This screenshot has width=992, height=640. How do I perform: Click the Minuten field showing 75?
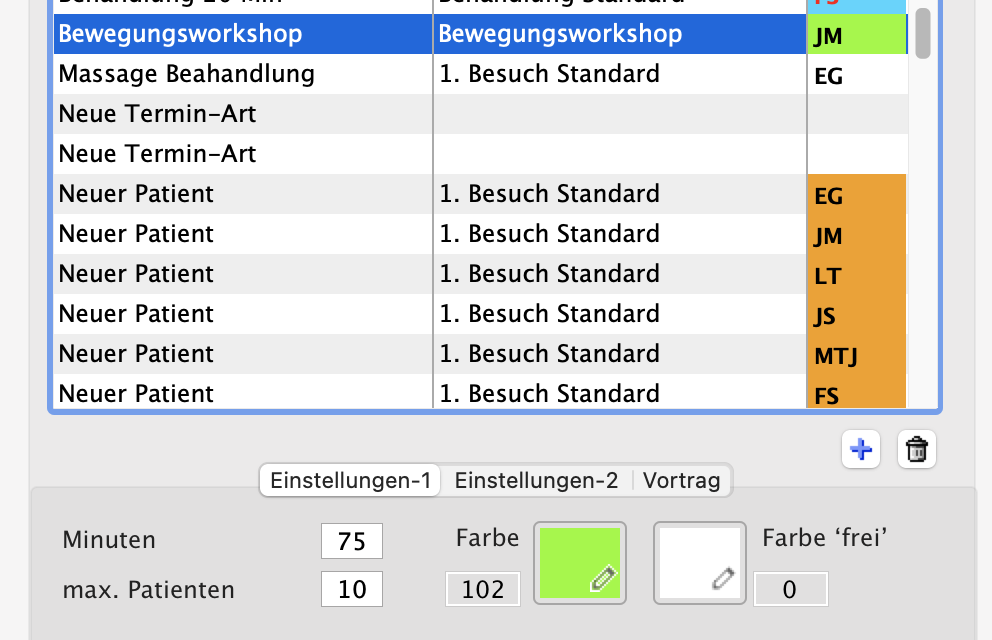[351, 541]
